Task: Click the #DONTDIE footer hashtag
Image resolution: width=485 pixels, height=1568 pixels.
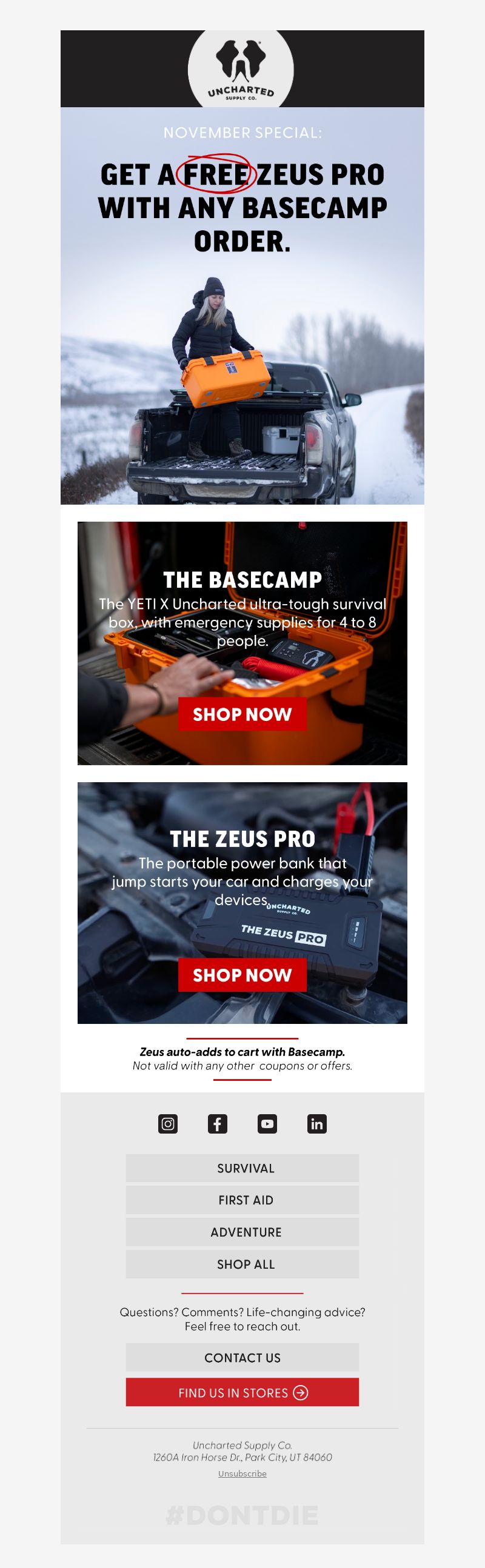Action: (x=242, y=1516)
